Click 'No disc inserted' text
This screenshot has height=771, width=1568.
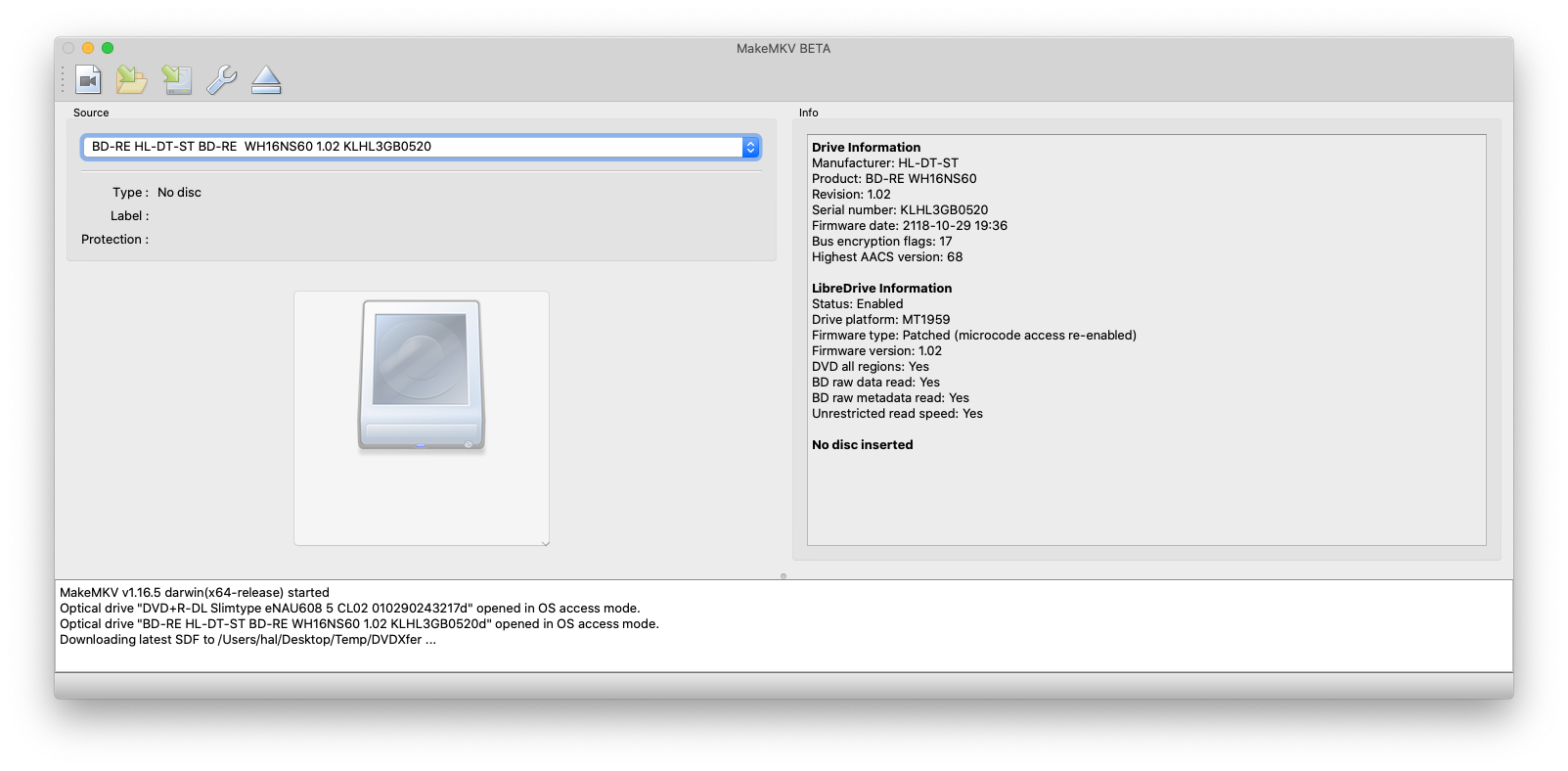click(863, 445)
